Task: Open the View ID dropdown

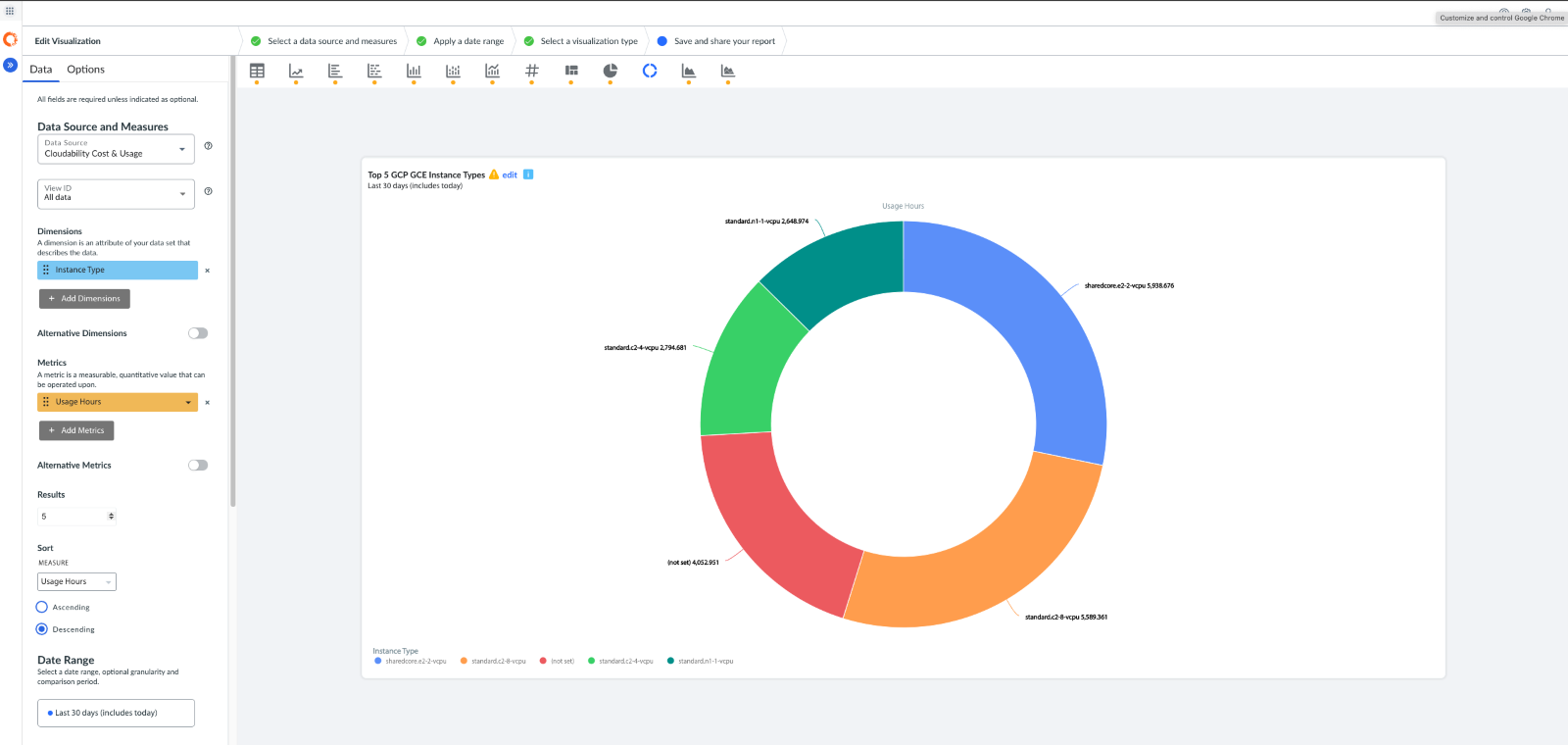Action: (x=116, y=194)
